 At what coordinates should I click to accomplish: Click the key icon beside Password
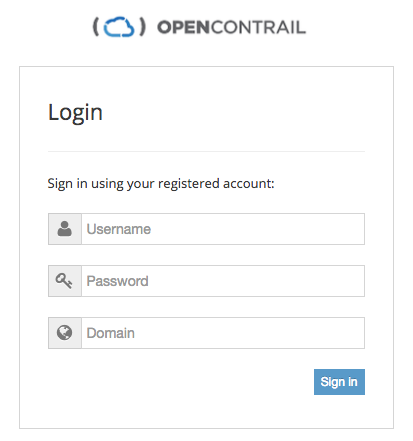(64, 281)
